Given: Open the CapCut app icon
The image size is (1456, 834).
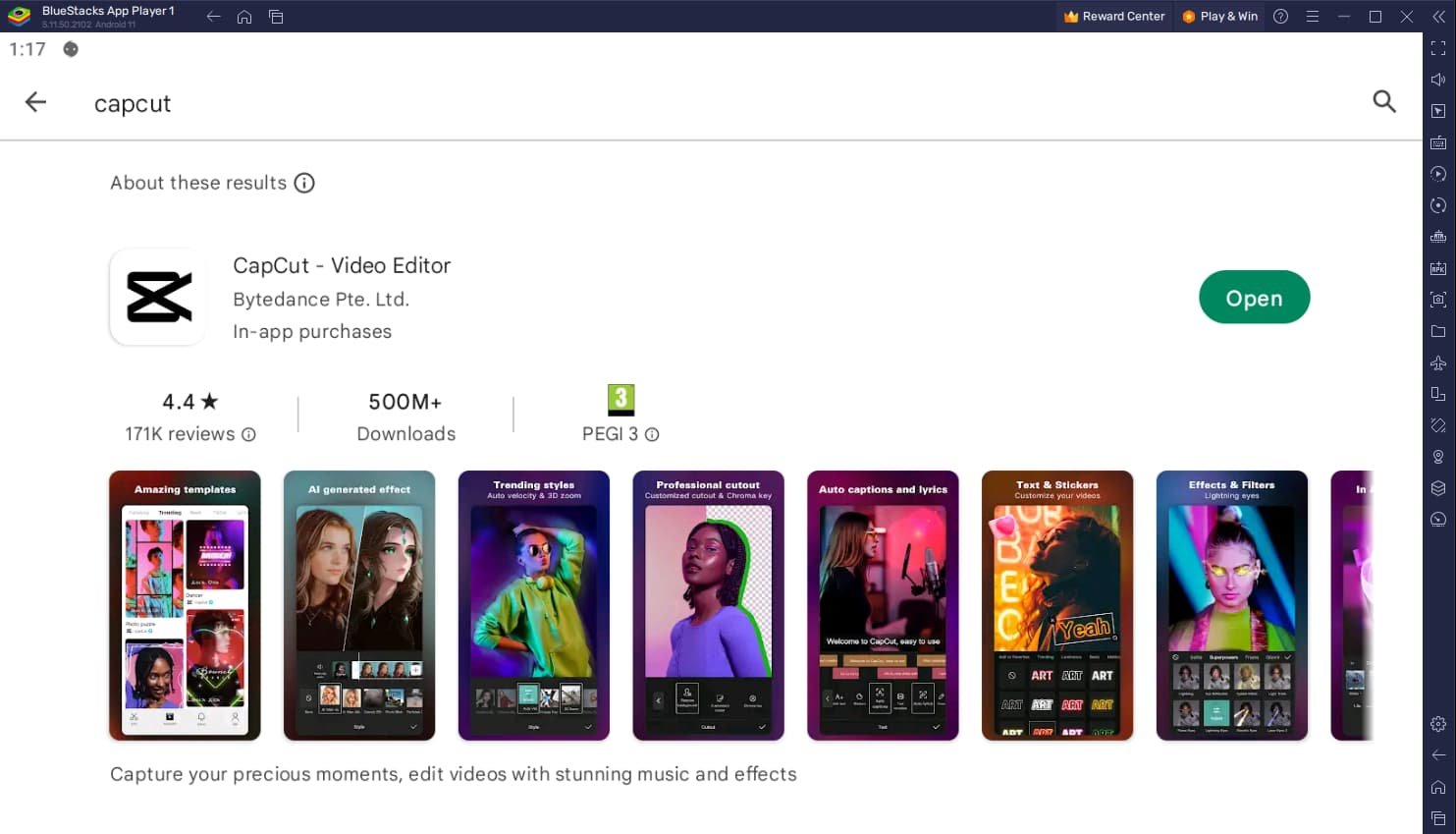Looking at the screenshot, I should (x=158, y=297).
